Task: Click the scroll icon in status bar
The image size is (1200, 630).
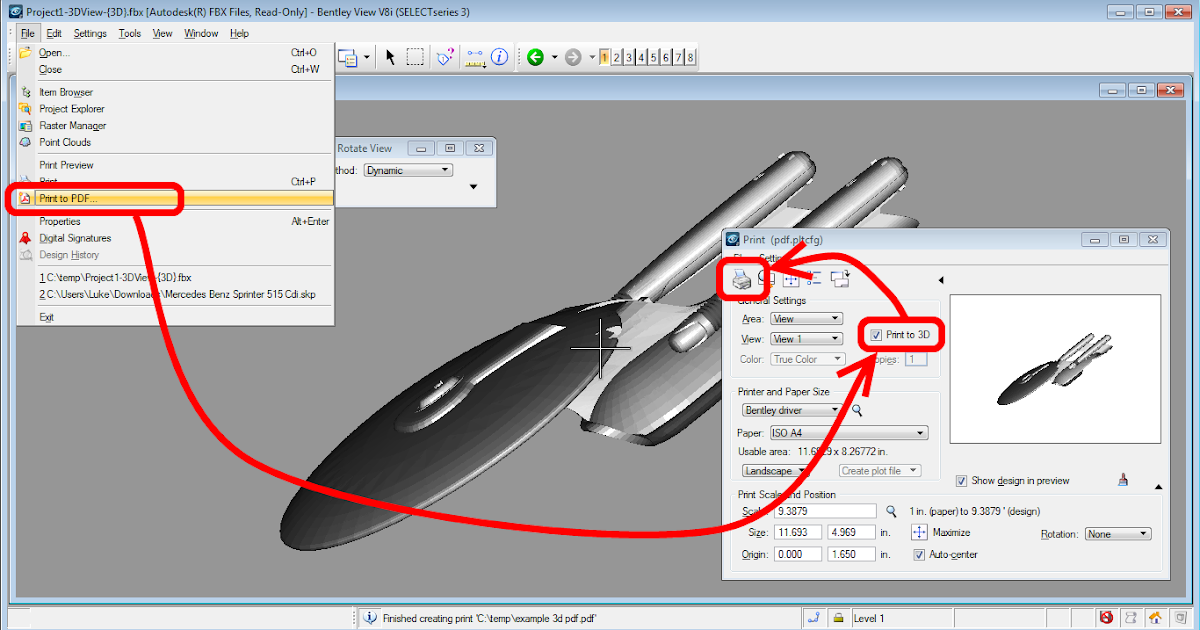Action: [x=1131, y=618]
